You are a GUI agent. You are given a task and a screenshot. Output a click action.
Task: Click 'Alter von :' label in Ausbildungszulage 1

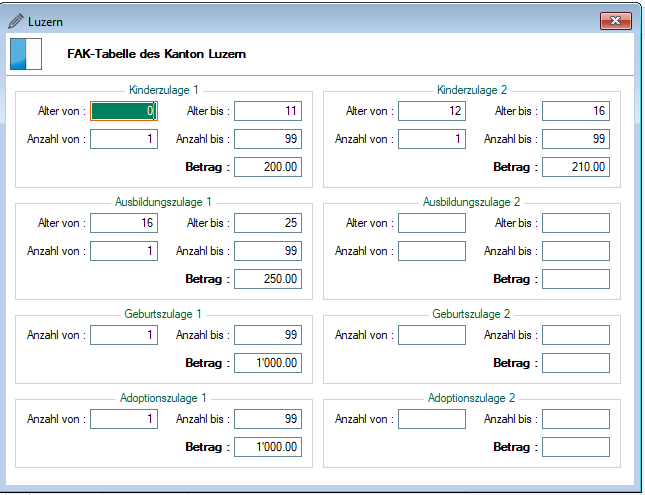pos(62,223)
